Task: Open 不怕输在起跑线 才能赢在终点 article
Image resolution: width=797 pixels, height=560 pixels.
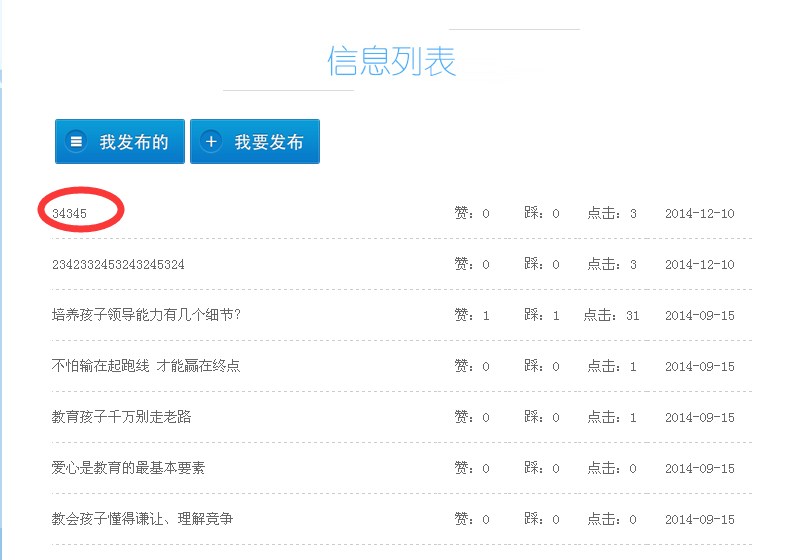Action: point(146,366)
